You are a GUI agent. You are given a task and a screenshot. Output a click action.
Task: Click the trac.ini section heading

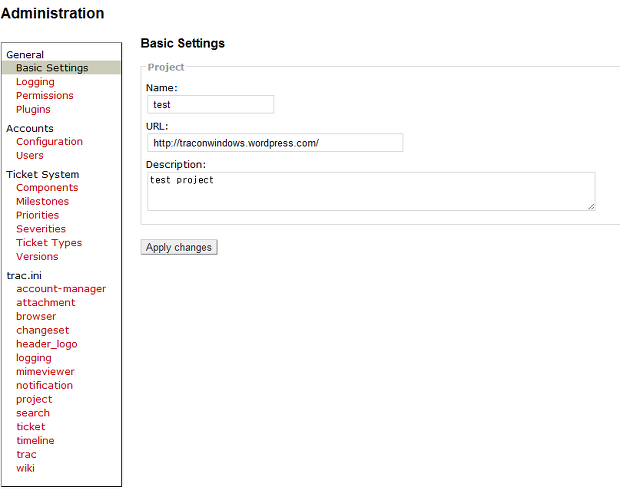[x=24, y=276]
